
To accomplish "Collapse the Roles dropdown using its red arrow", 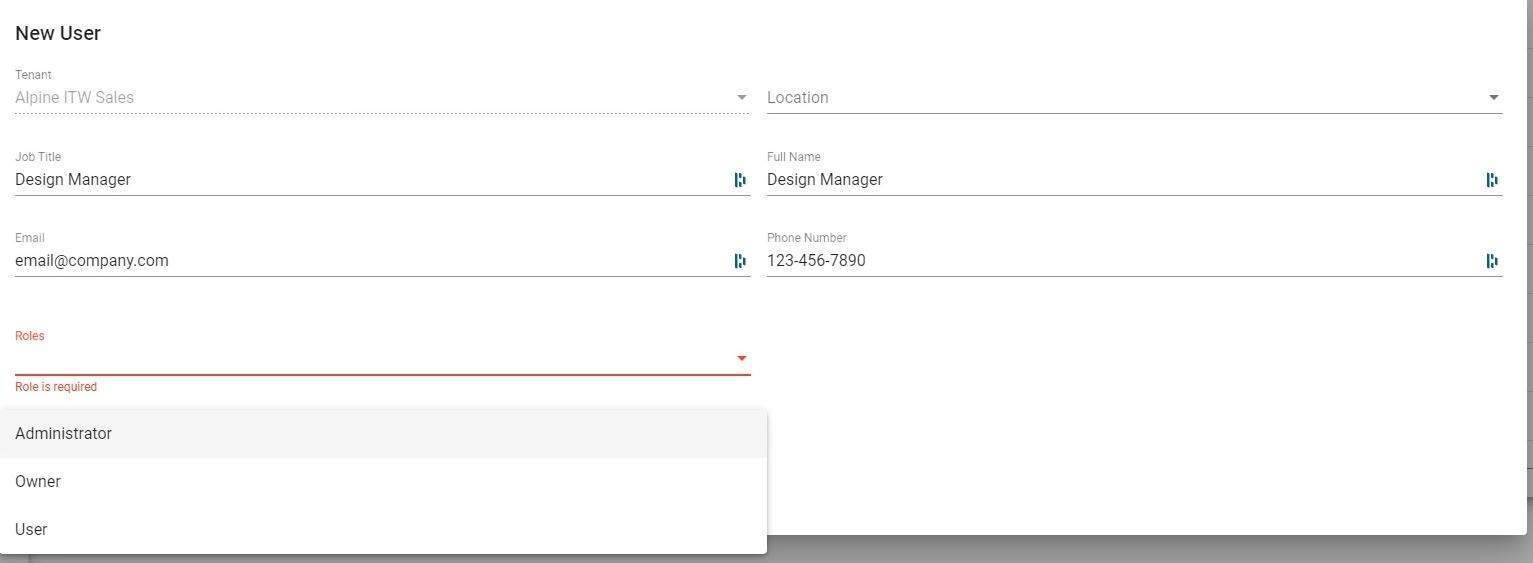I will [741, 358].
